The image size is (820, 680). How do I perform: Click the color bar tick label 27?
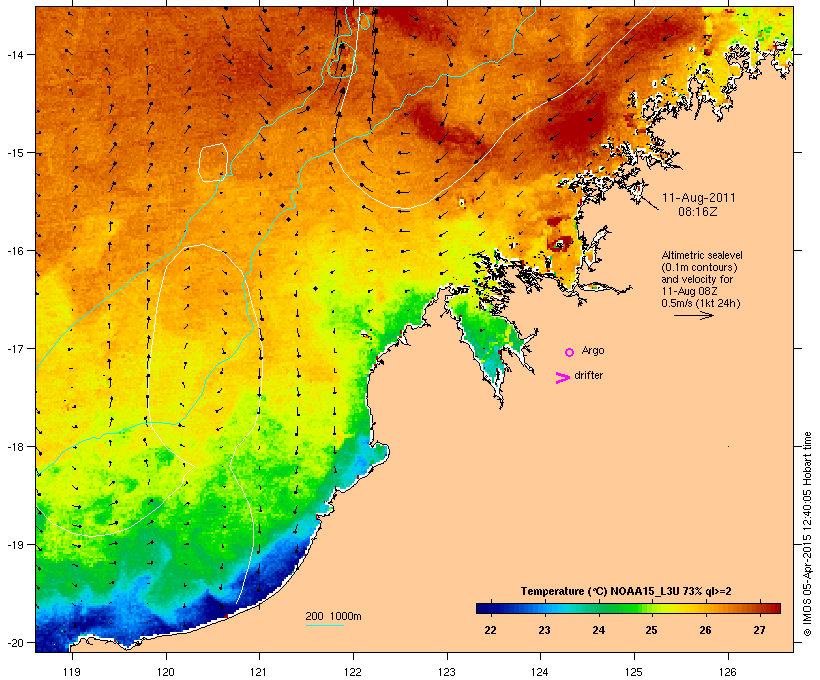pos(759,630)
